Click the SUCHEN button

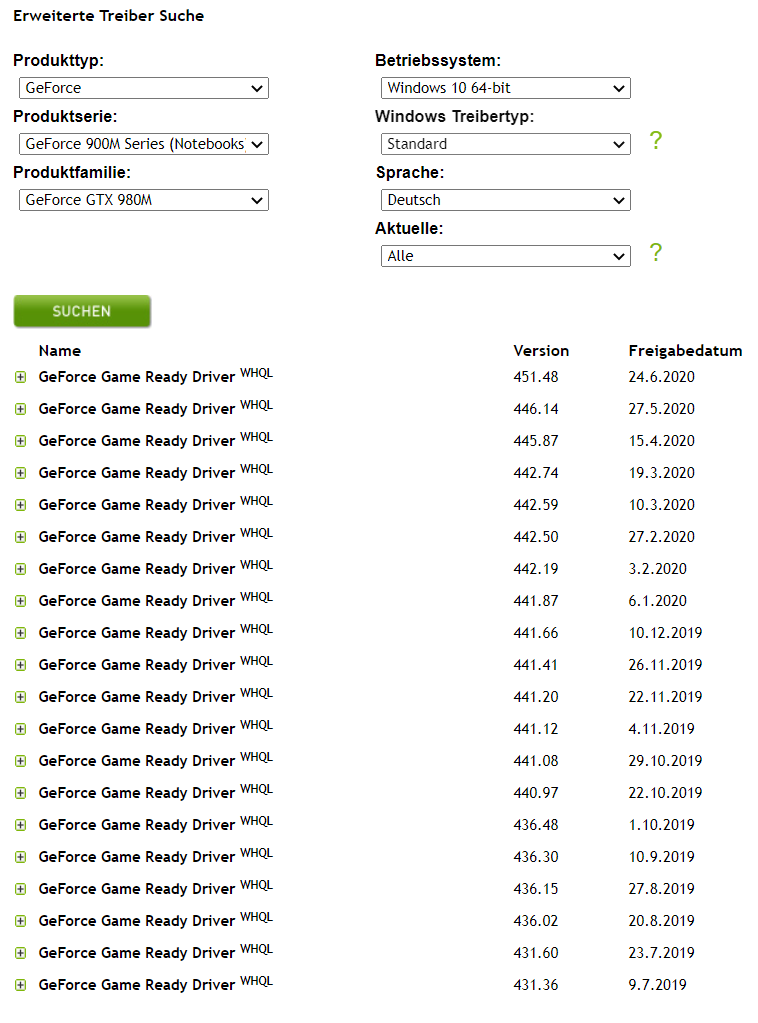(82, 311)
